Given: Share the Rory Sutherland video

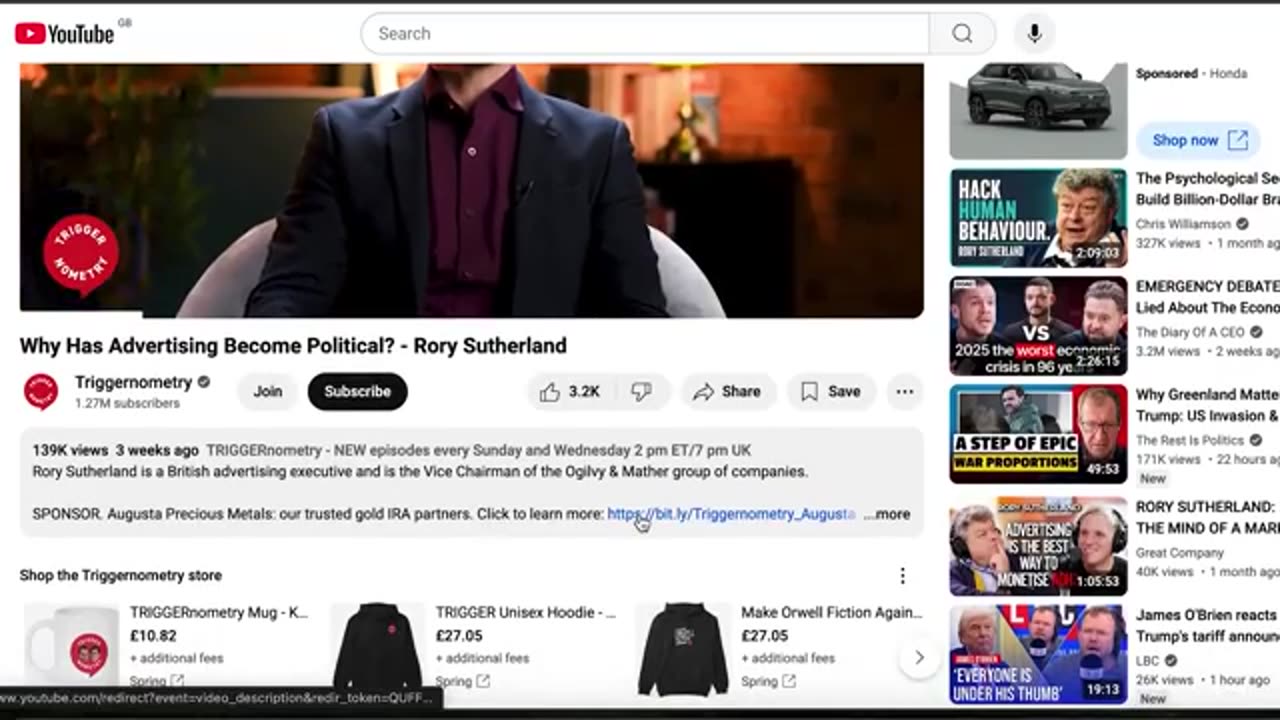Looking at the screenshot, I should point(728,392).
